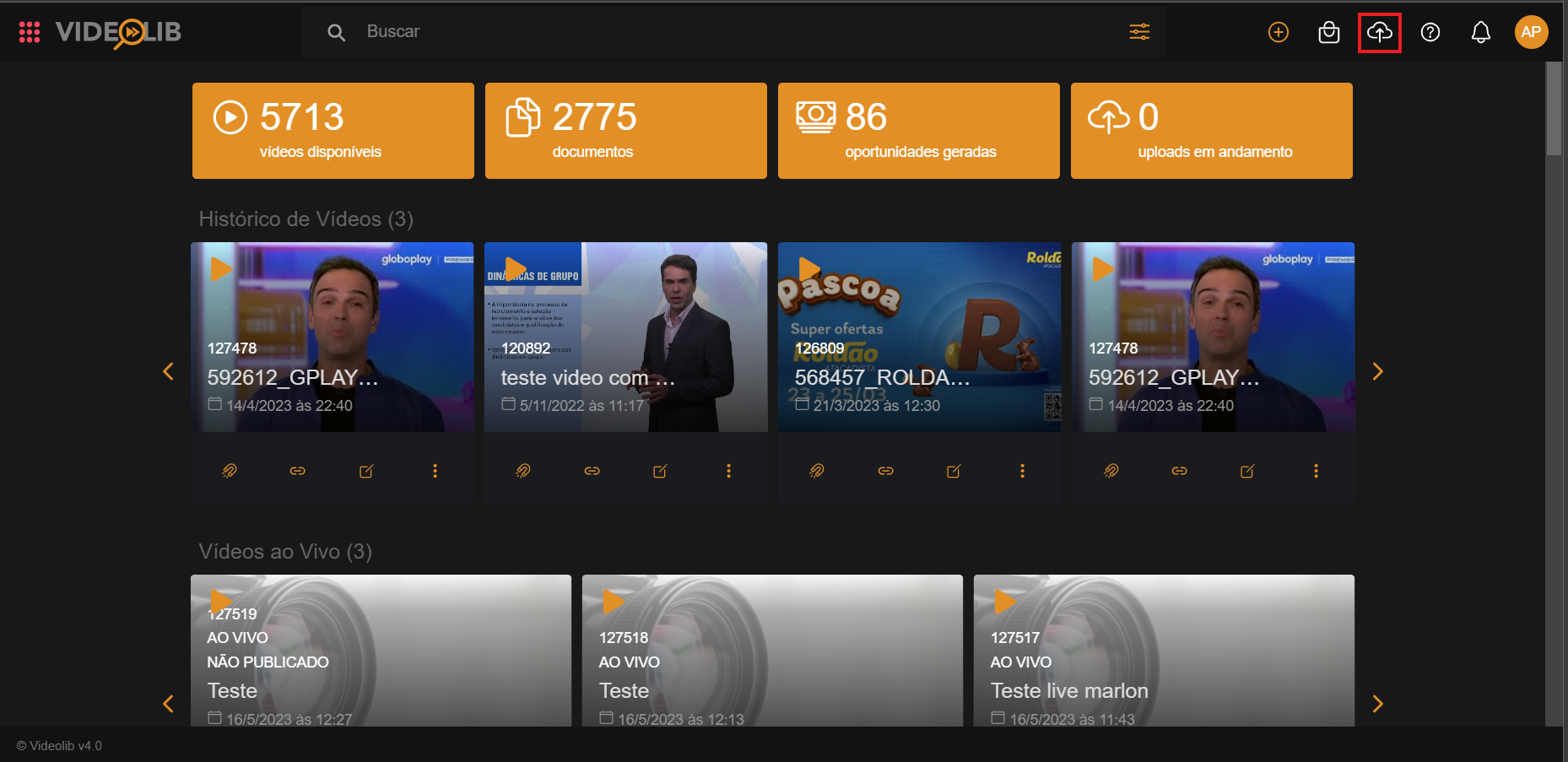Viewport: 1568px width, 762px height.
Task: Play video 120892 teste video com
Action: 515,269
